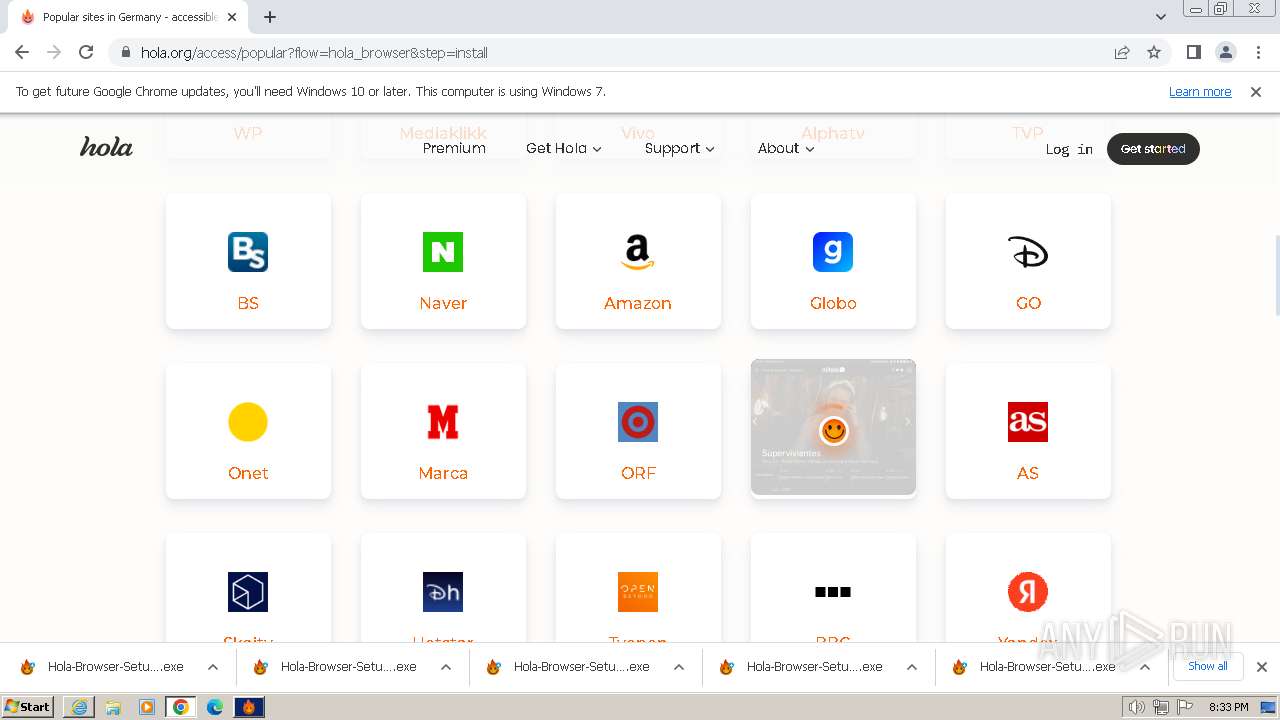
Task: Open Microsoft Edge from taskbar
Action: pos(215,707)
